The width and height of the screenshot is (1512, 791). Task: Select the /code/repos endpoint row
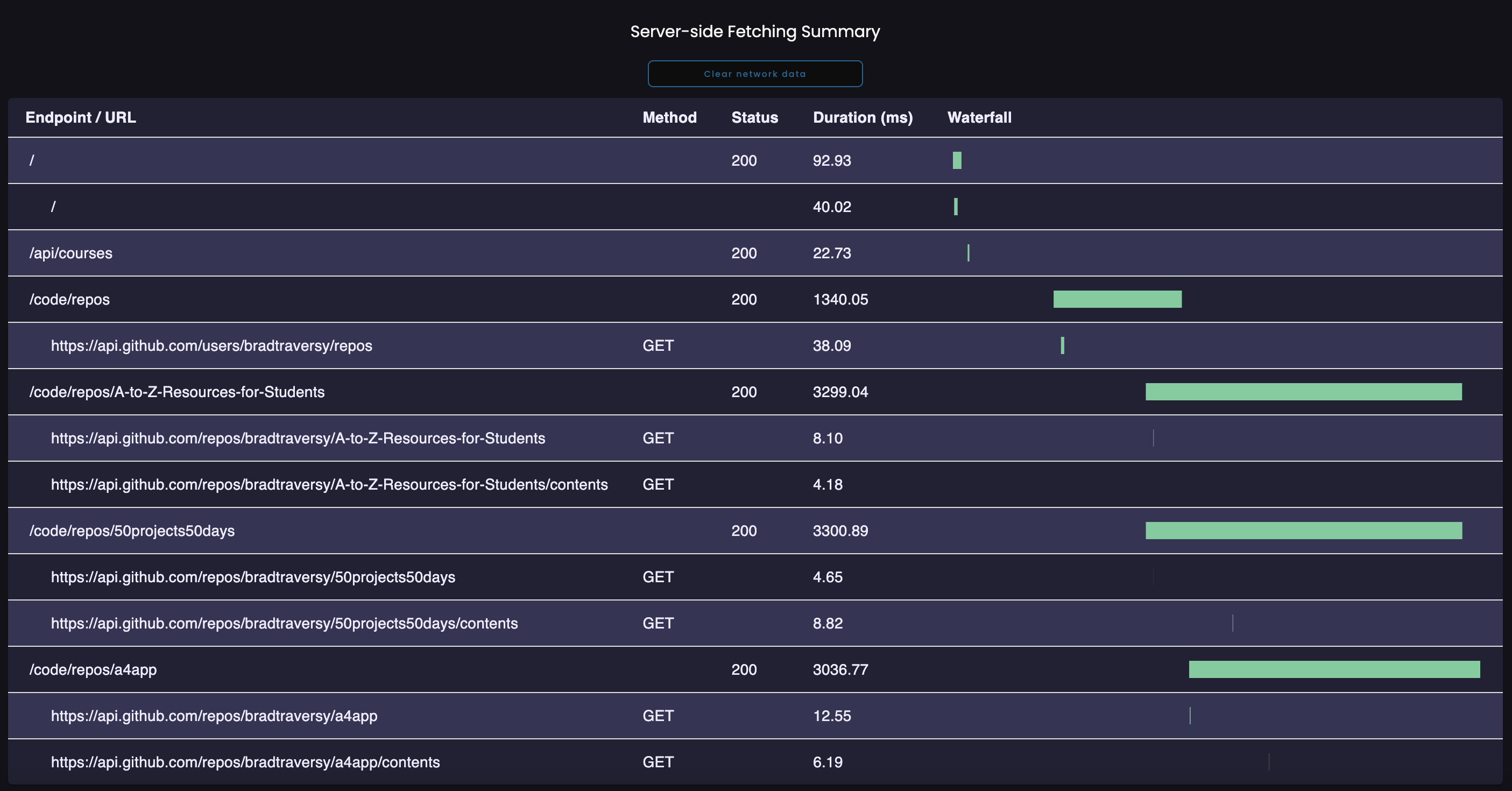(x=70, y=299)
